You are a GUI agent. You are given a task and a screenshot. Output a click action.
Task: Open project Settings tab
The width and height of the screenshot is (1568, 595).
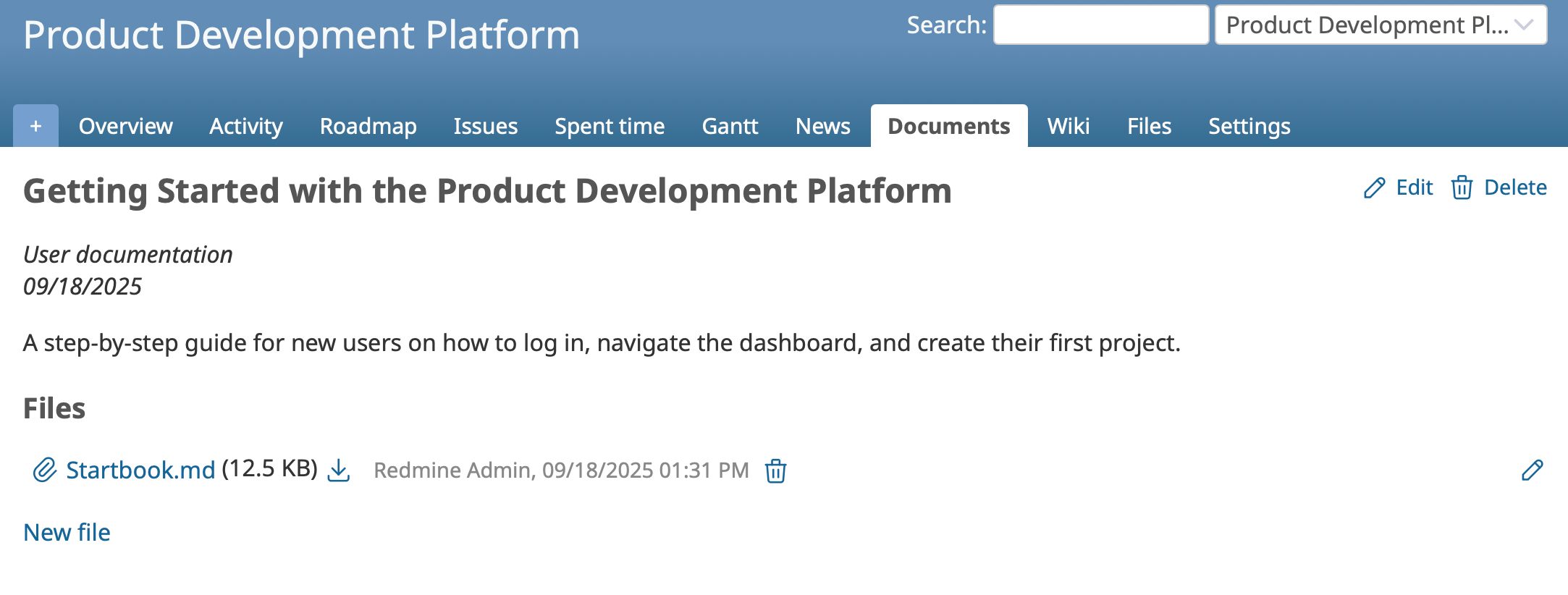point(1249,127)
